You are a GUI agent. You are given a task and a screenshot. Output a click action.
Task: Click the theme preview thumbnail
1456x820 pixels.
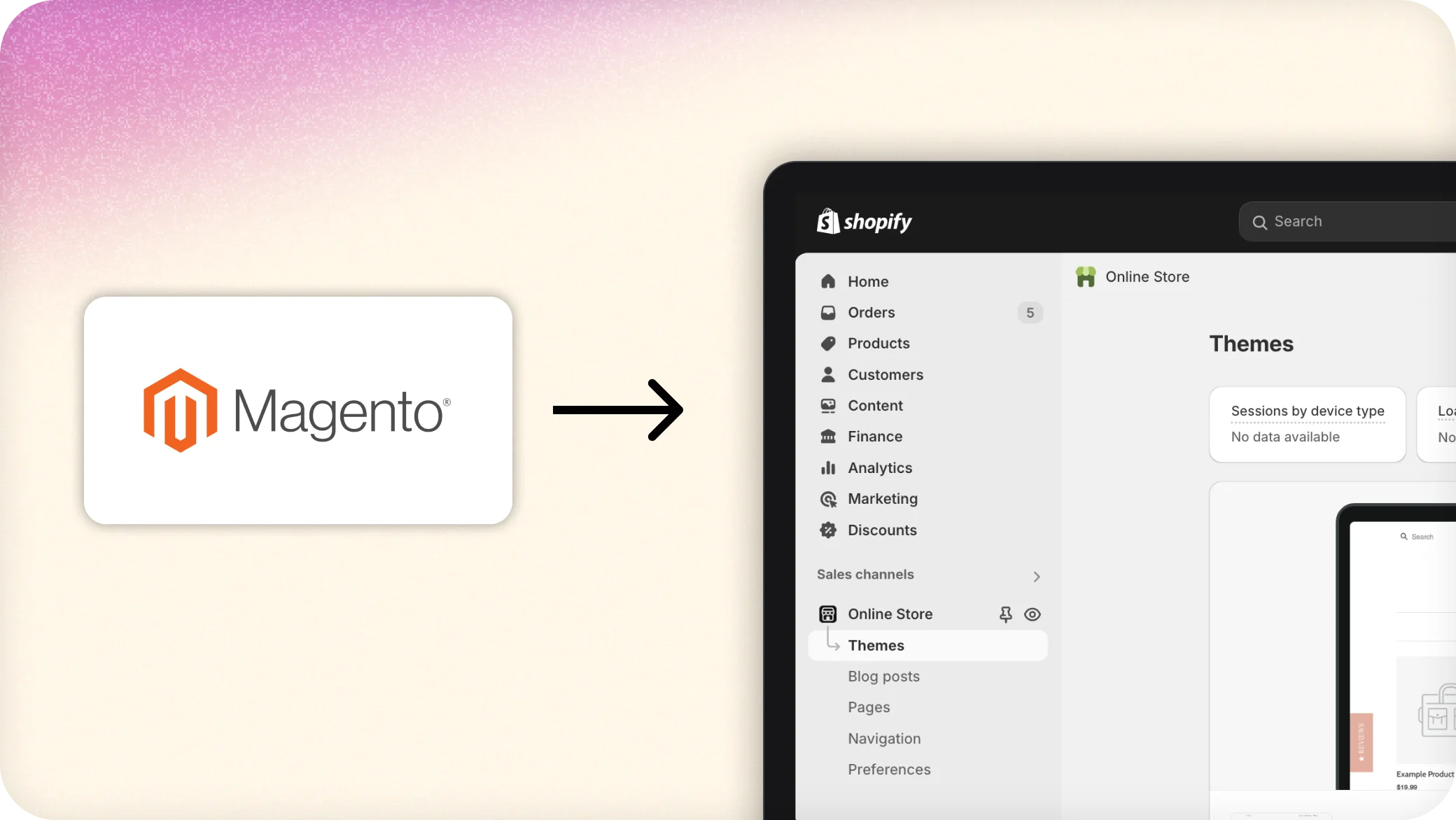(1396, 647)
